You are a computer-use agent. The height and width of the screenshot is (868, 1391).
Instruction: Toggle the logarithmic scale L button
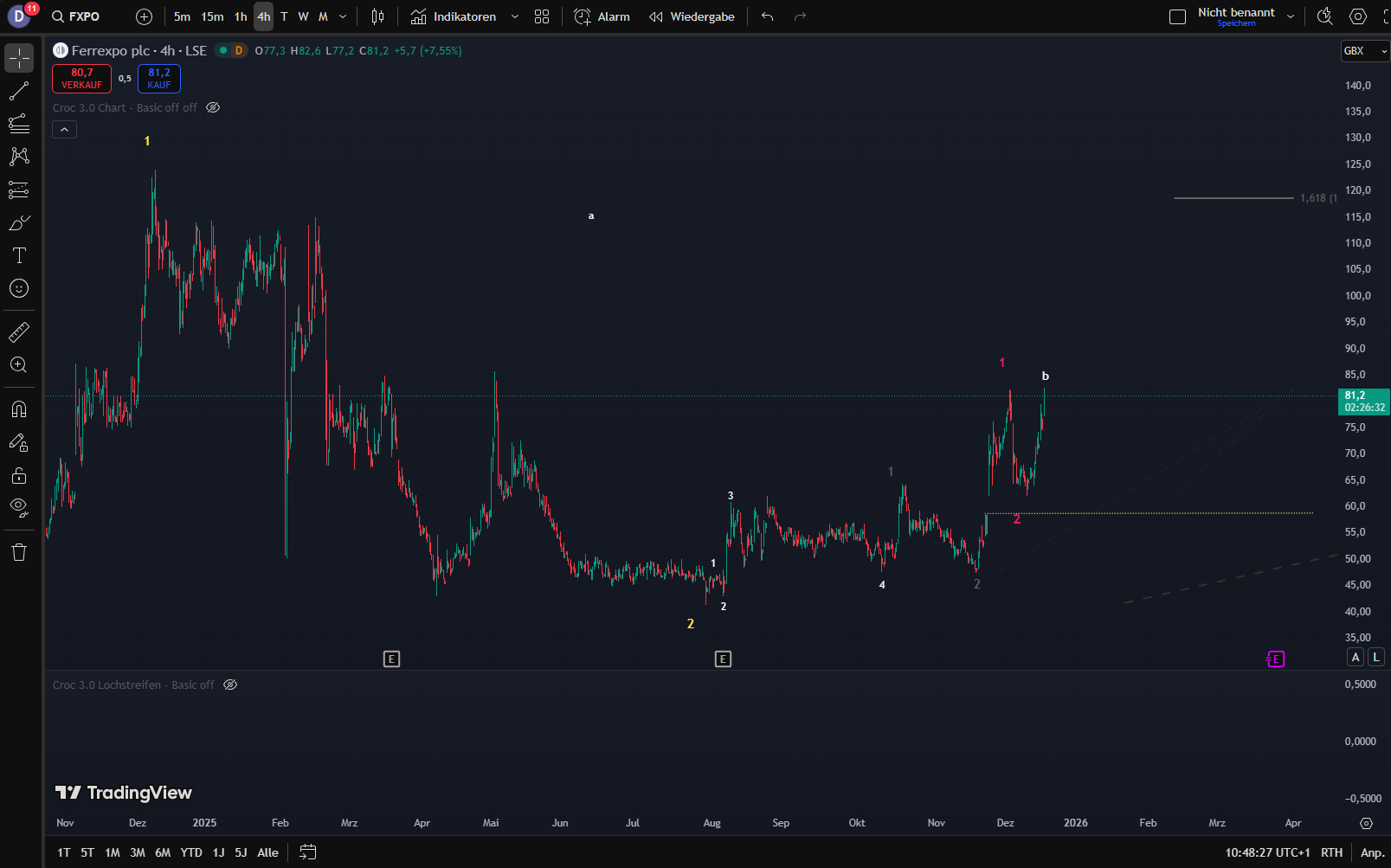click(1375, 657)
